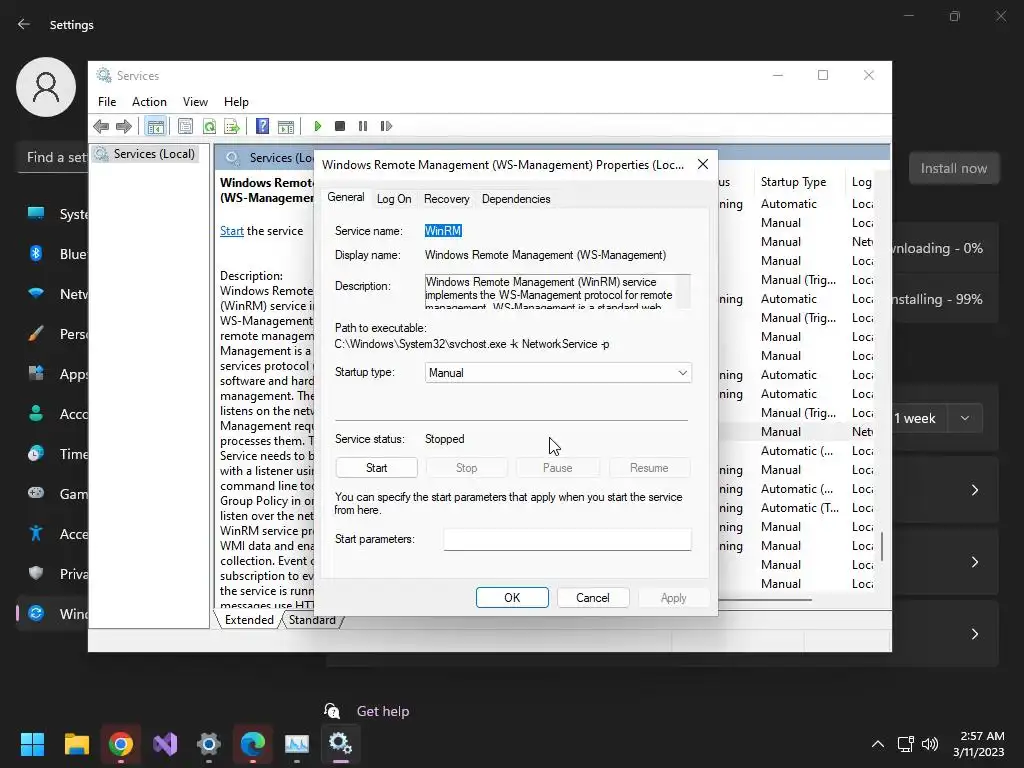
Task: Click the Services gears taskbar icon
Action: click(340, 743)
